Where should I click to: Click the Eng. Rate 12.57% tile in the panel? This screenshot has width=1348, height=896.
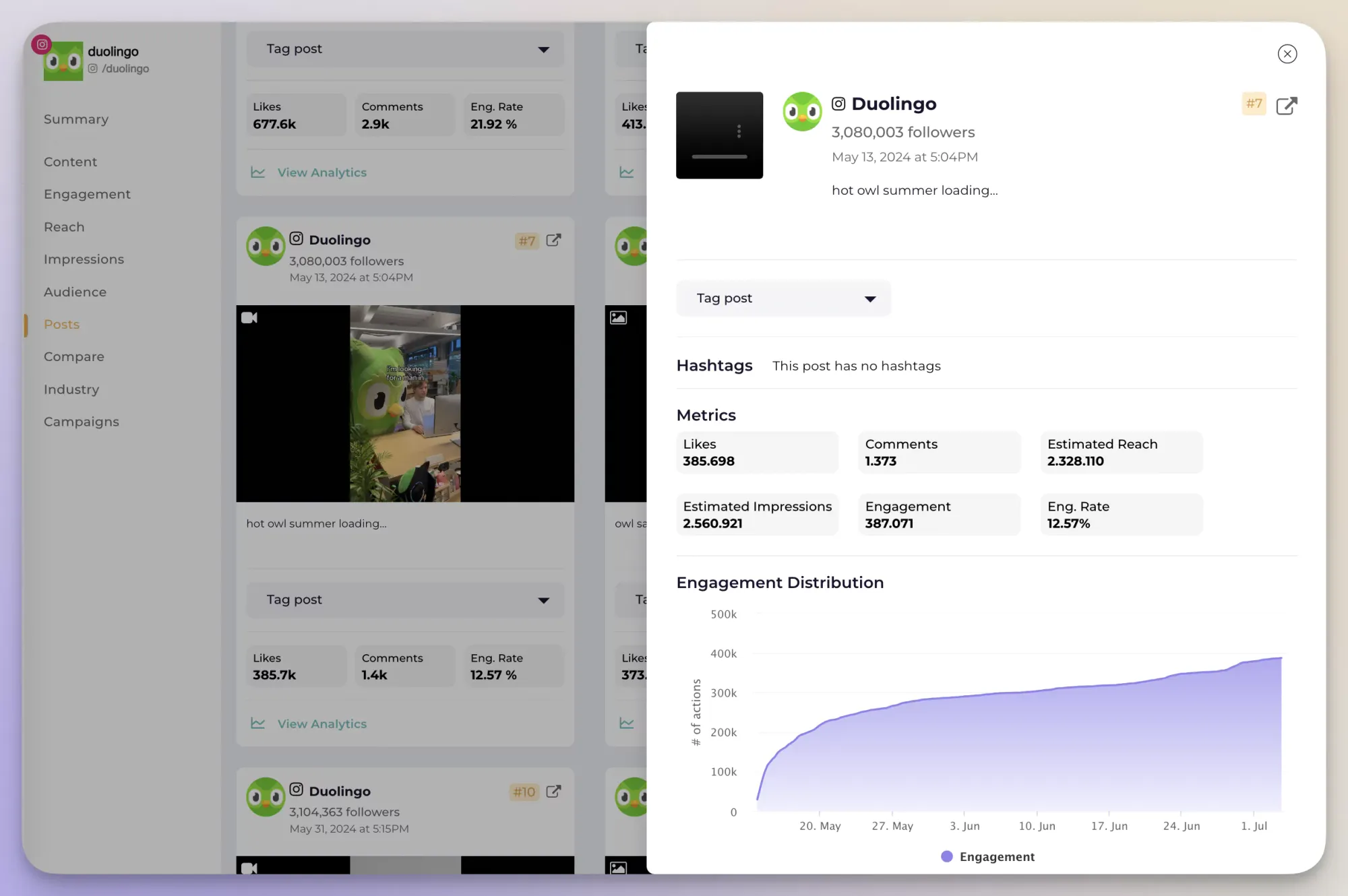point(1122,515)
